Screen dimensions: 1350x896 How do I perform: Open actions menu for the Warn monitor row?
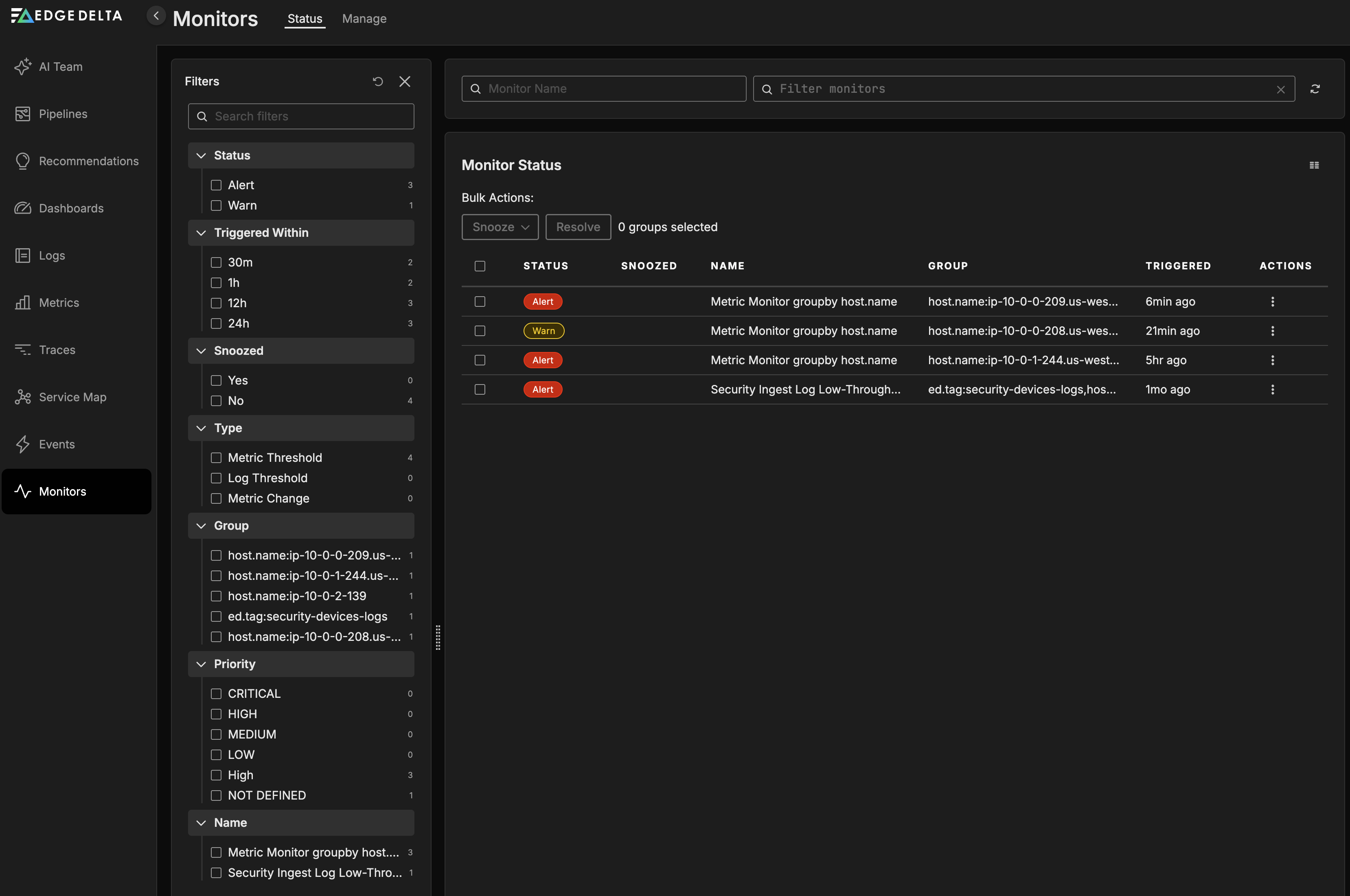click(x=1272, y=331)
